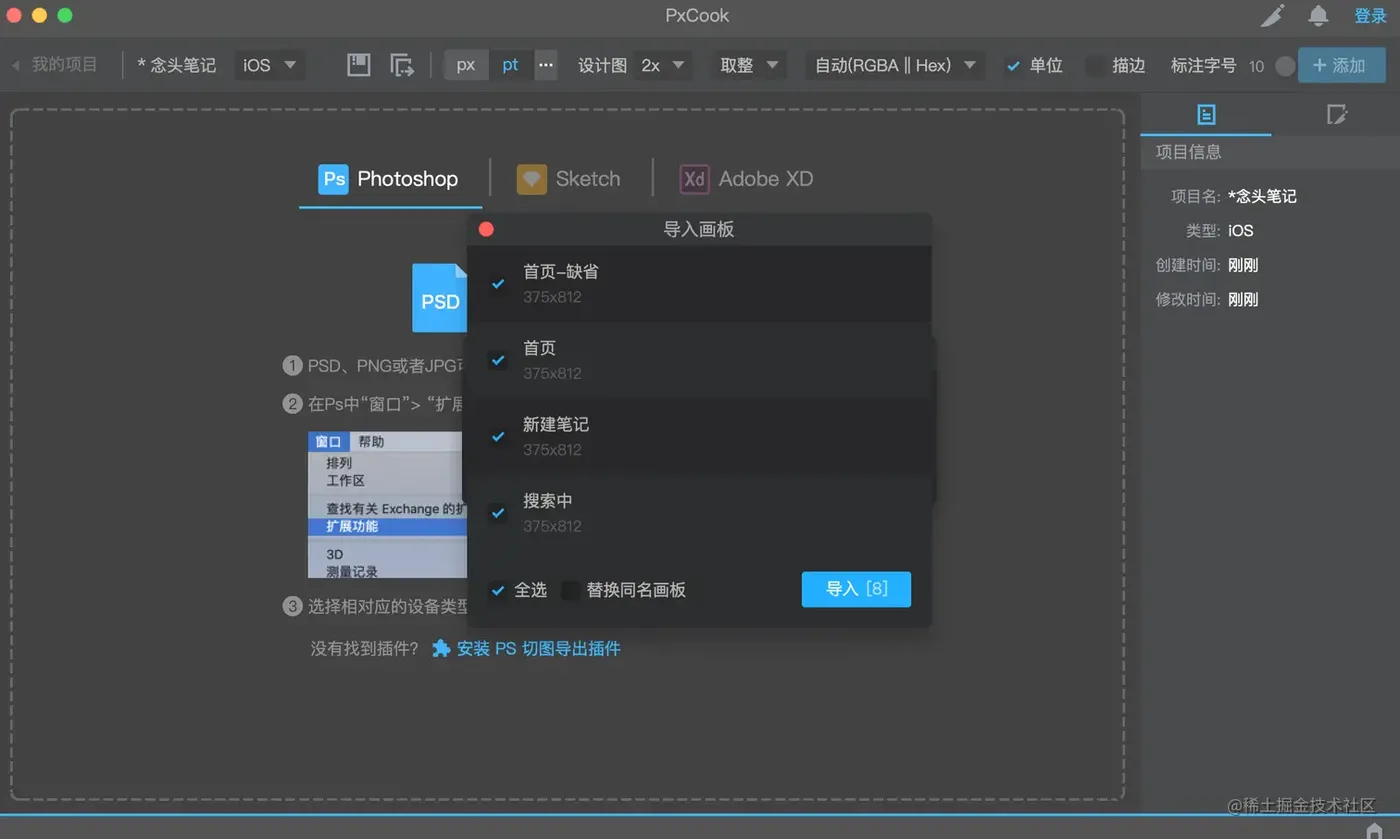Click the Sketch diamond logo icon
This screenshot has width=1400, height=839.
click(x=531, y=179)
